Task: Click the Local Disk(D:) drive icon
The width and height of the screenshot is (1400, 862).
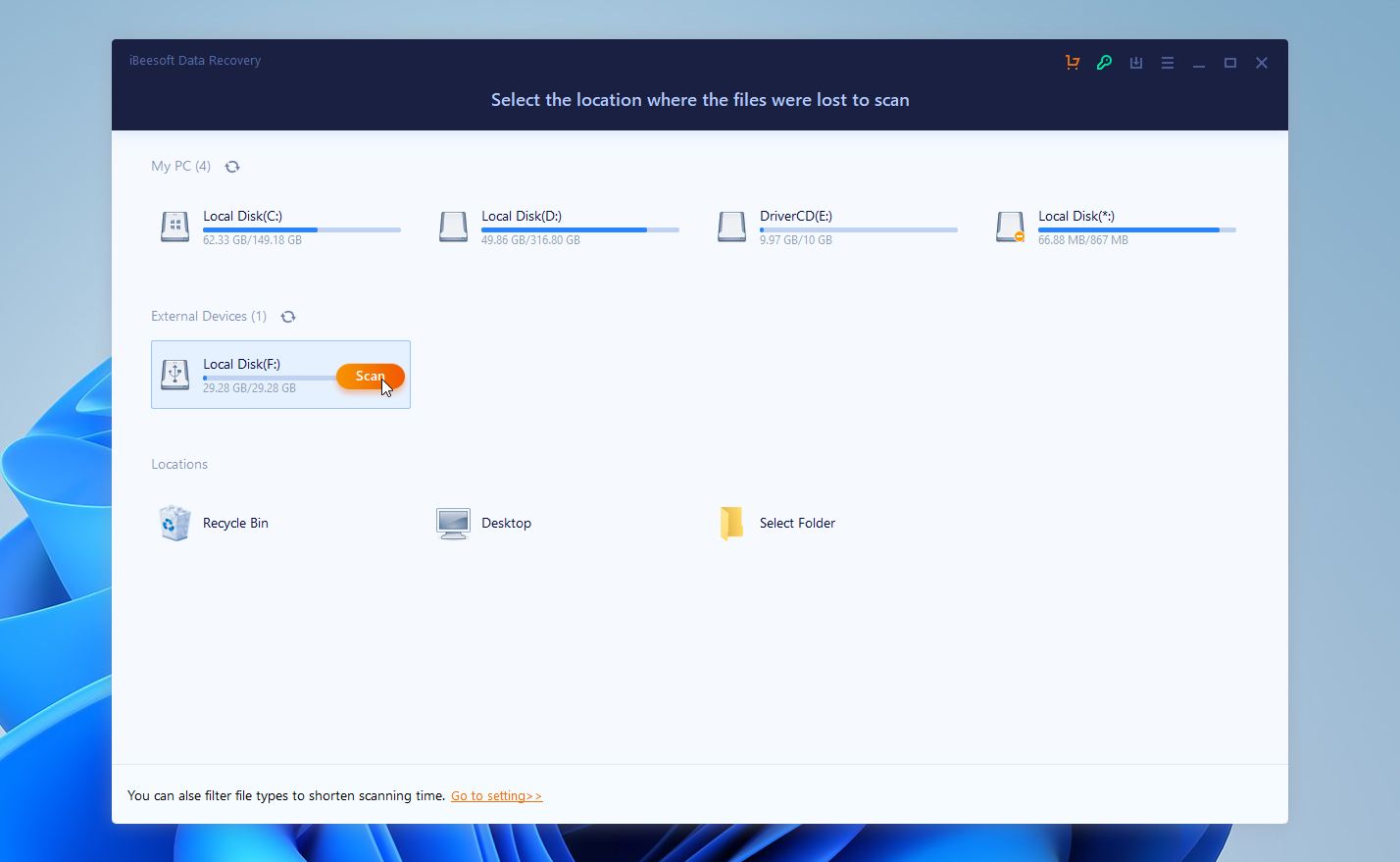Action: click(x=452, y=227)
